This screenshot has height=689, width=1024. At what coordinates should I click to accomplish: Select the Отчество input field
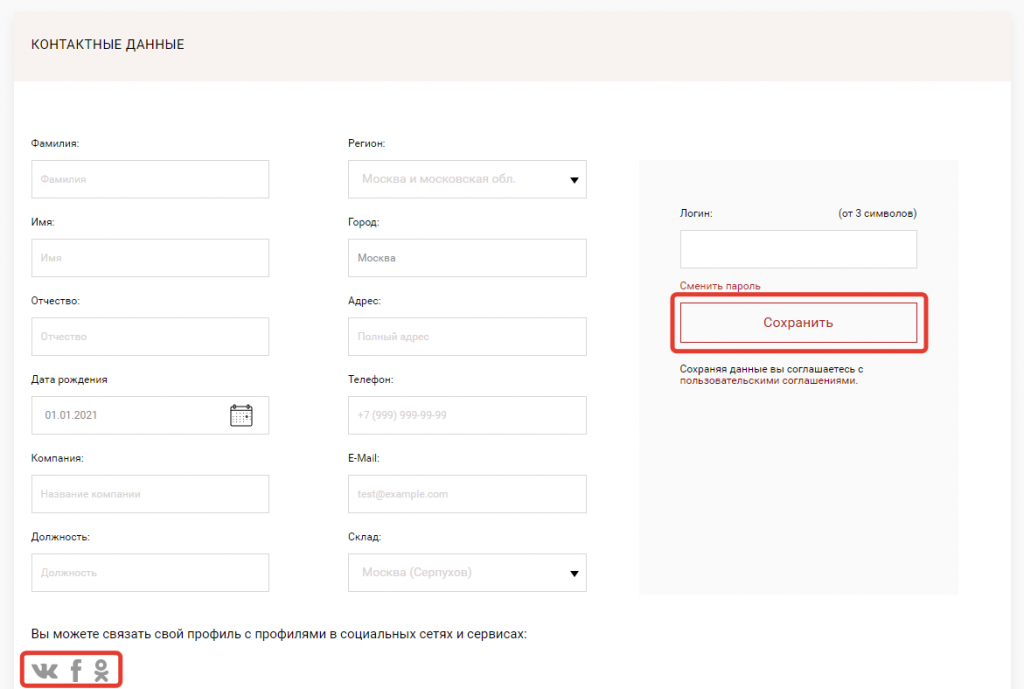point(150,337)
